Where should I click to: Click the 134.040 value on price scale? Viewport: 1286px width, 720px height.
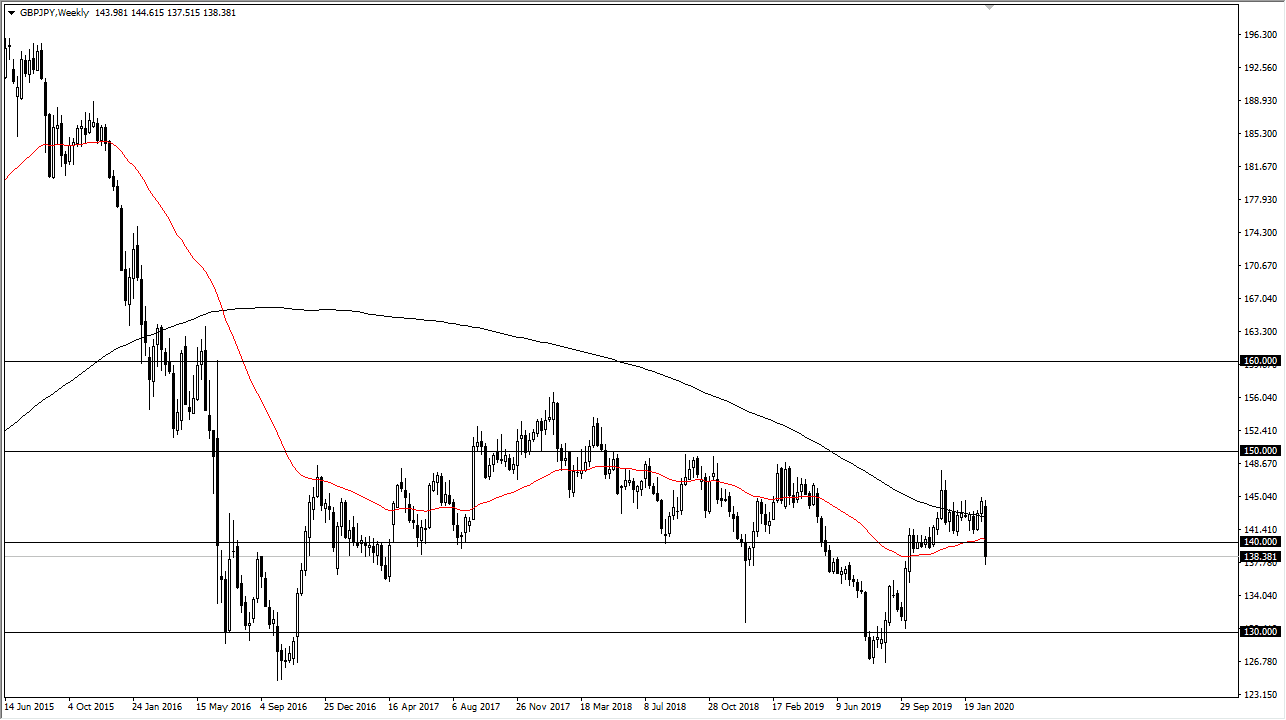pos(1260,596)
